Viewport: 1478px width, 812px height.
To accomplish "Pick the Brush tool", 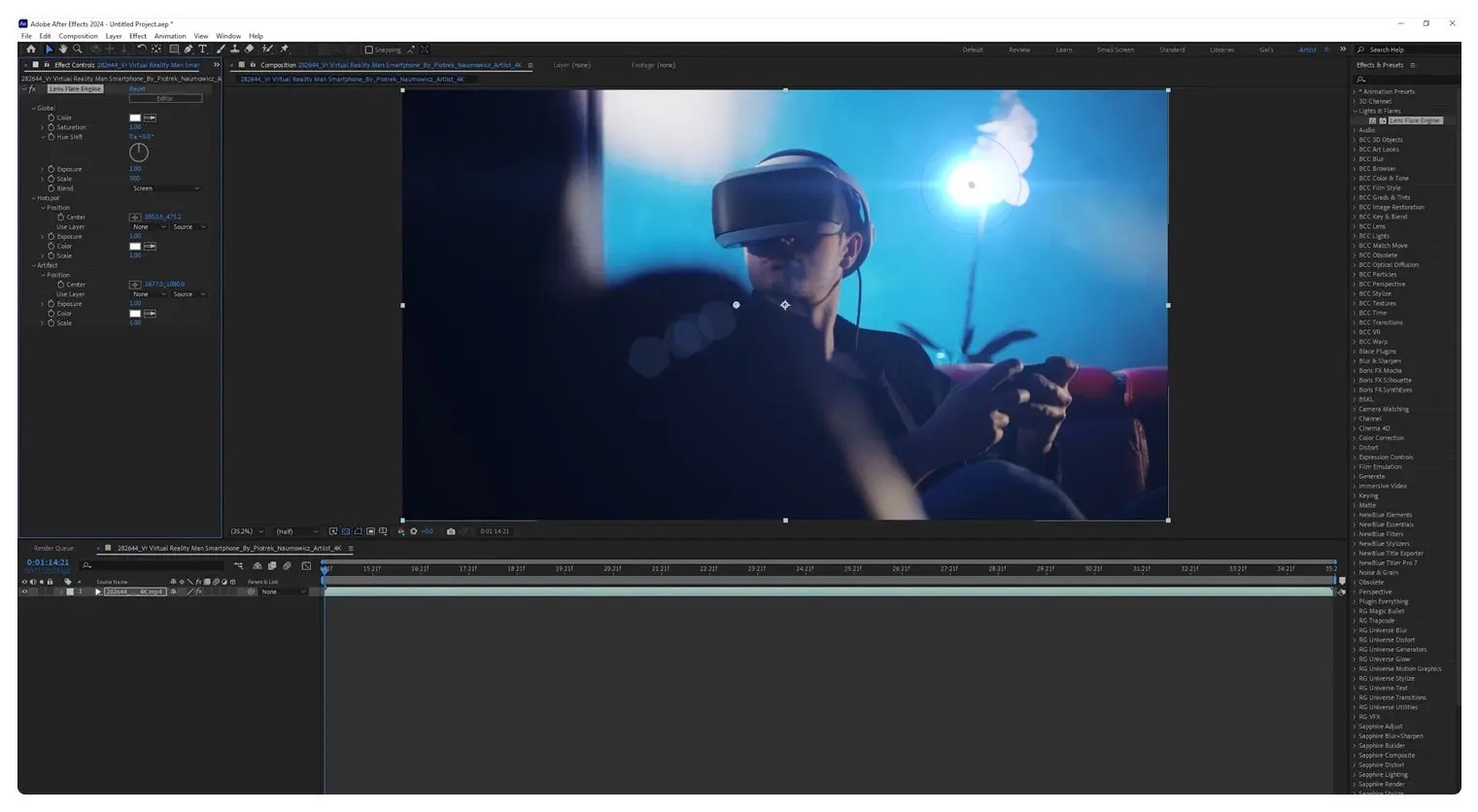I will click(x=222, y=49).
